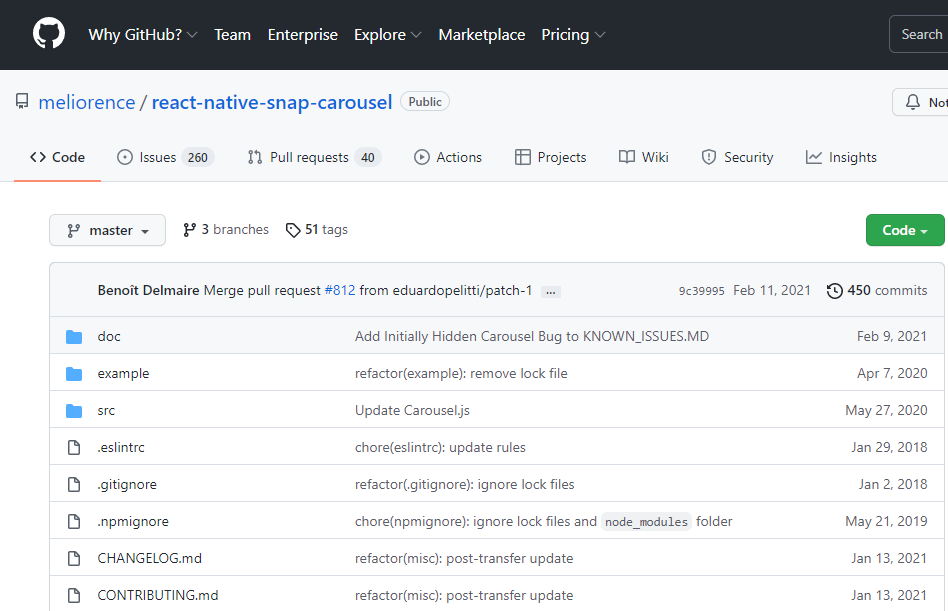Open the Wiki tab
The height and width of the screenshot is (611, 948).
click(644, 157)
